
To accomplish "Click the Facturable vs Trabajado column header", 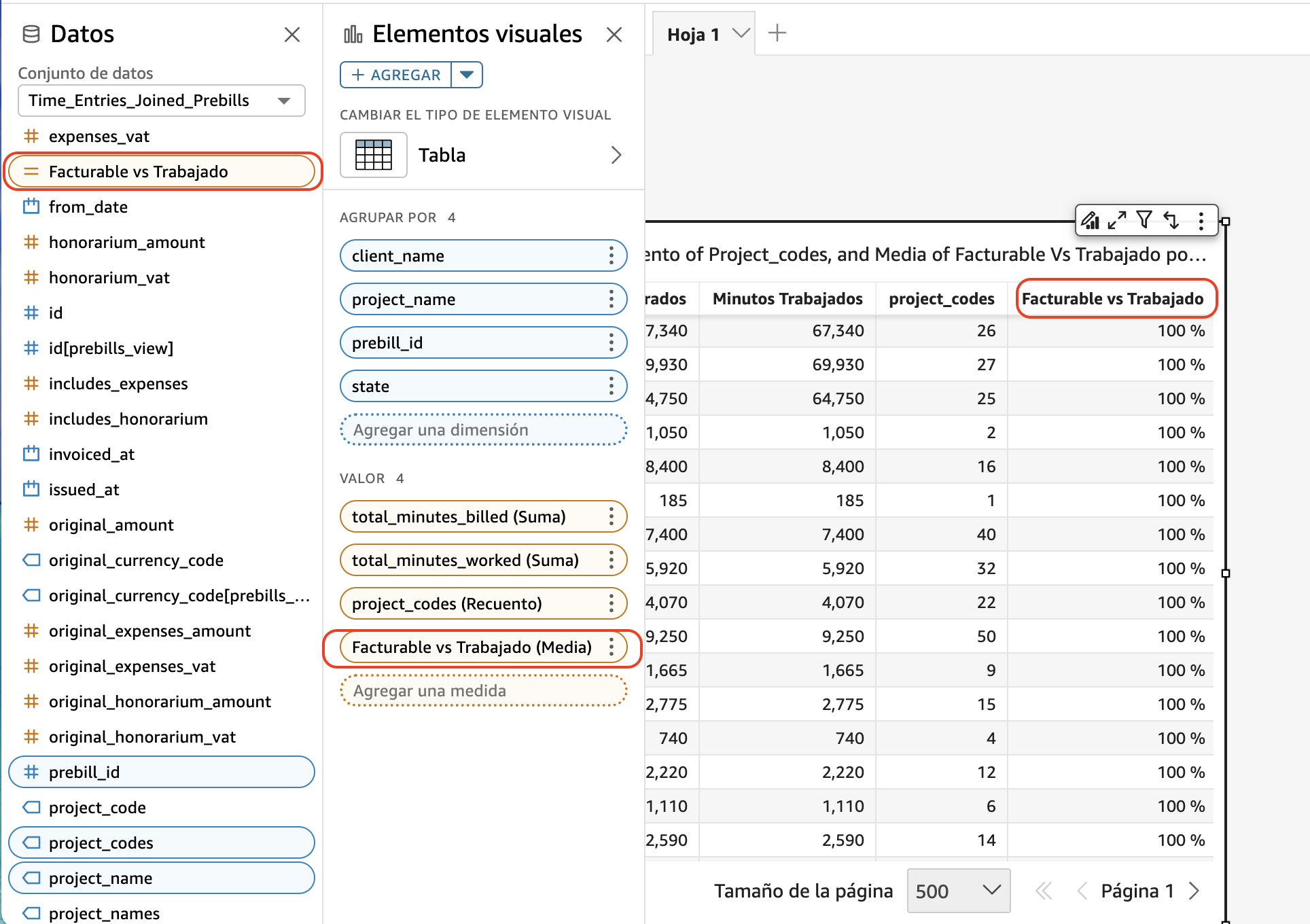I will pyautogui.click(x=1112, y=299).
